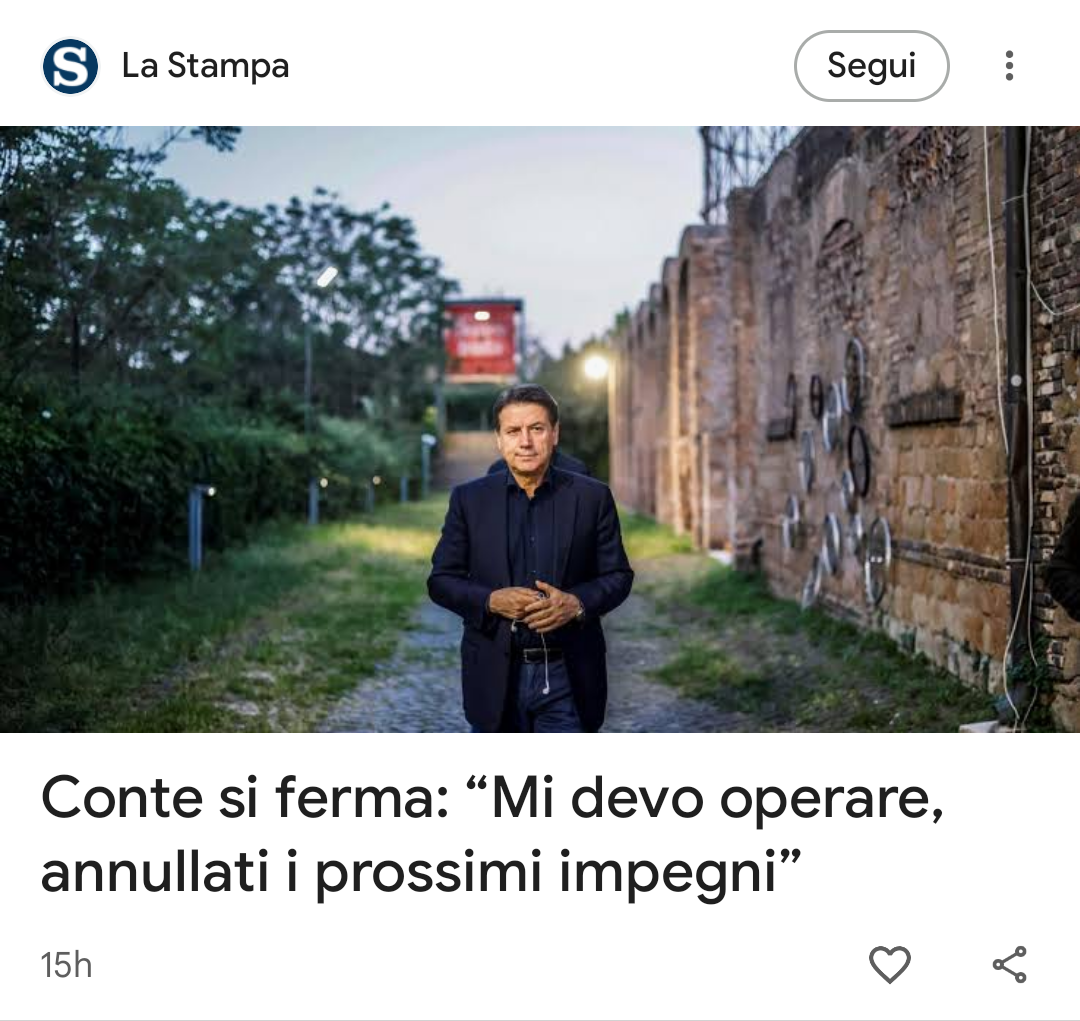Click the 15h timestamp

tap(66, 965)
